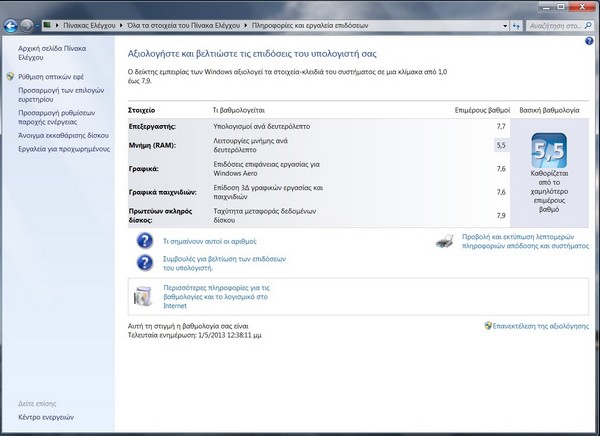Open Όλα τα στοιχεία του Πίνακα Ελέγχου breadcrumb

click(183, 26)
